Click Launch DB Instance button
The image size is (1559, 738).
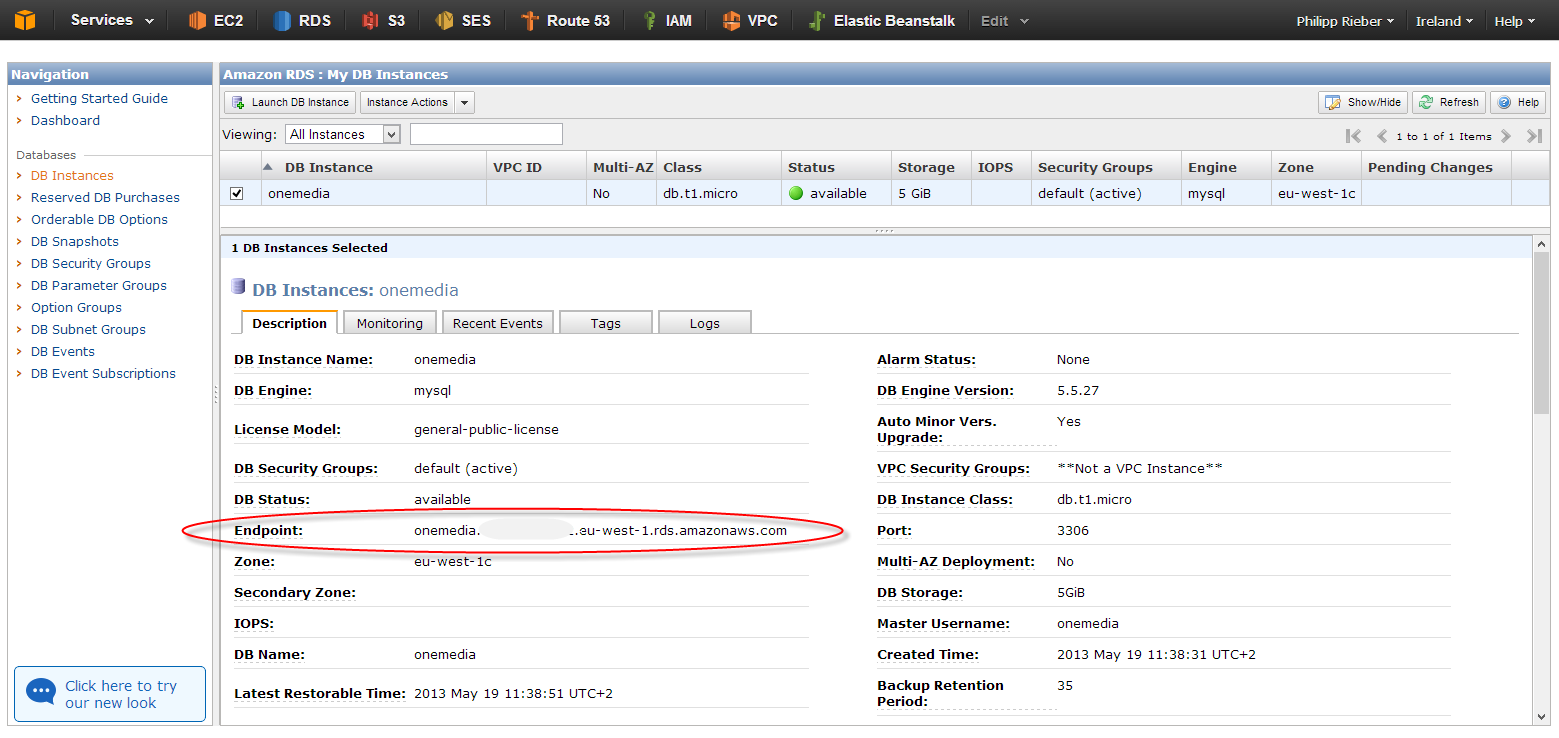[290, 102]
